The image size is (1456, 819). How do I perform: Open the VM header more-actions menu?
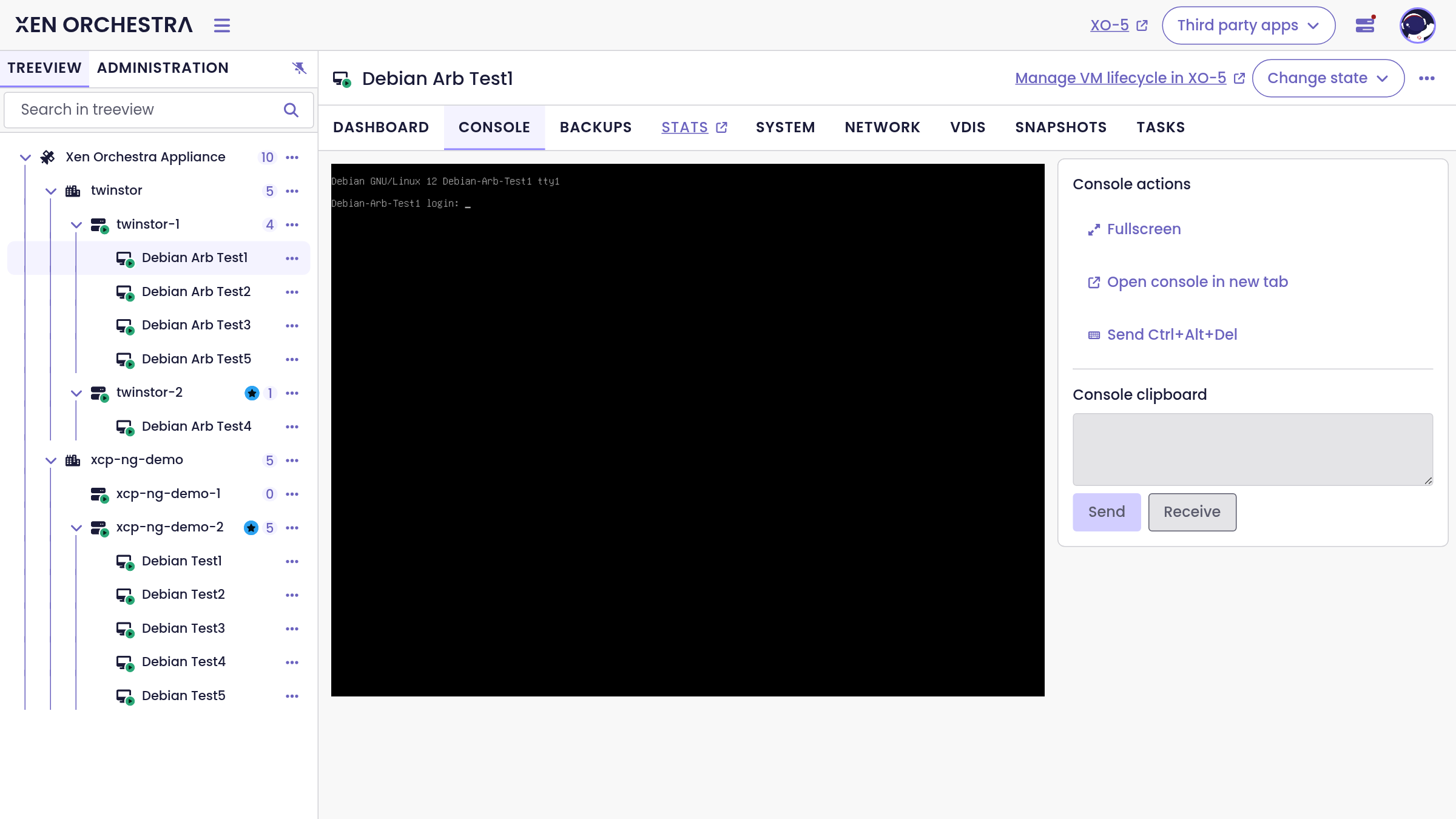point(1427,78)
